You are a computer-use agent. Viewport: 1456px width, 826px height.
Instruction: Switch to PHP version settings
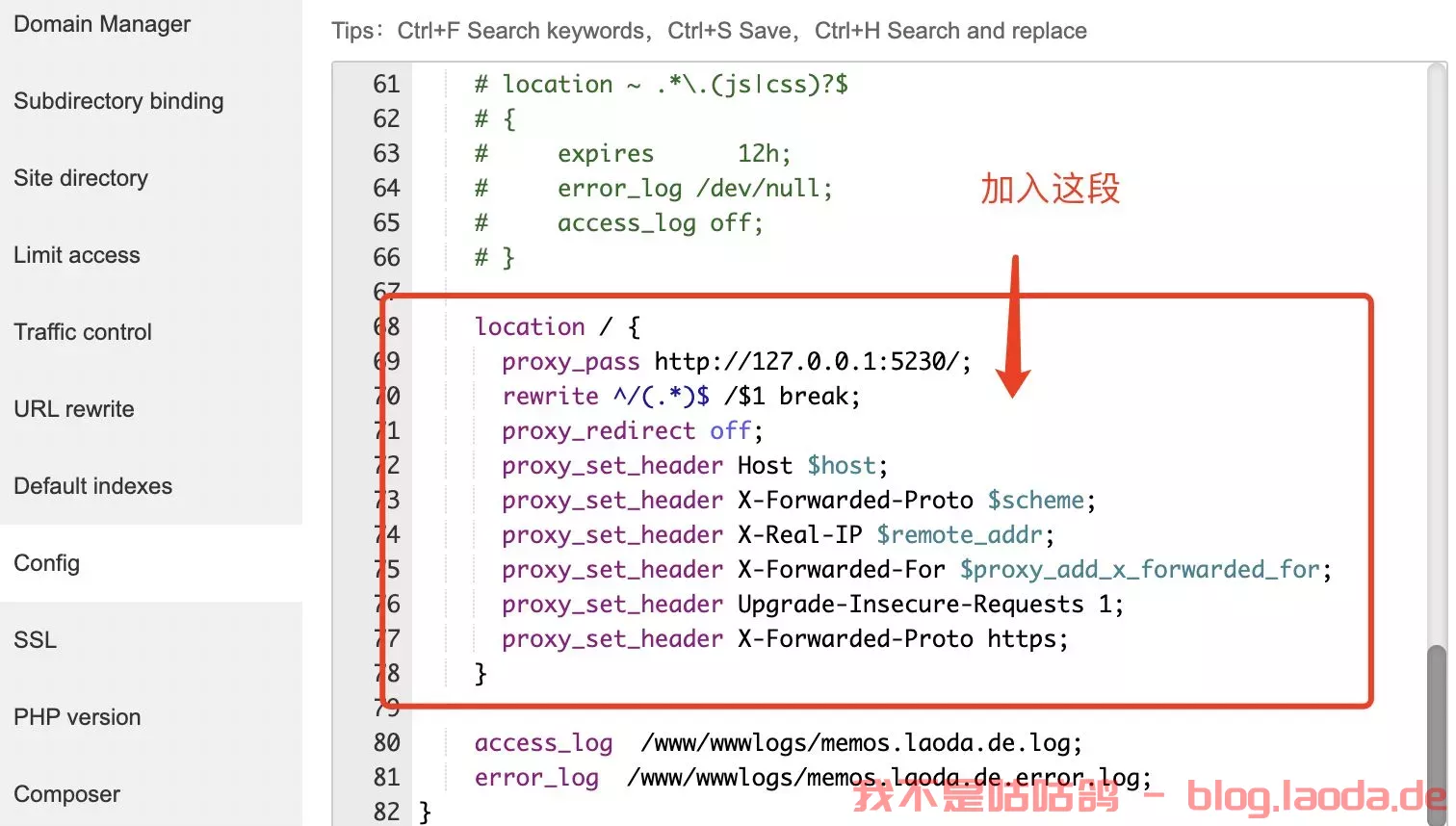point(77,717)
